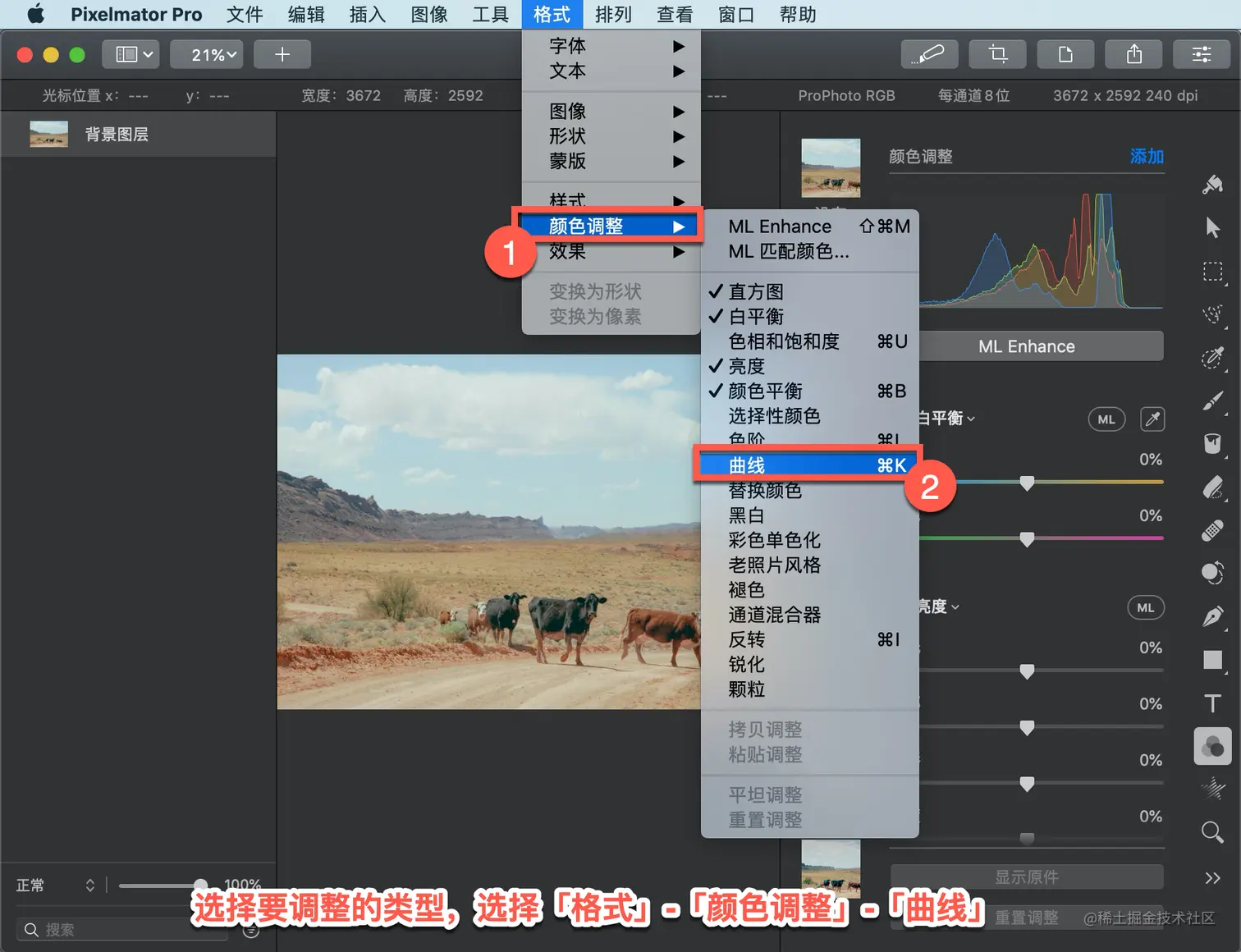The height and width of the screenshot is (952, 1241).
Task: Click the Export document toolbar icon
Action: tap(1065, 54)
